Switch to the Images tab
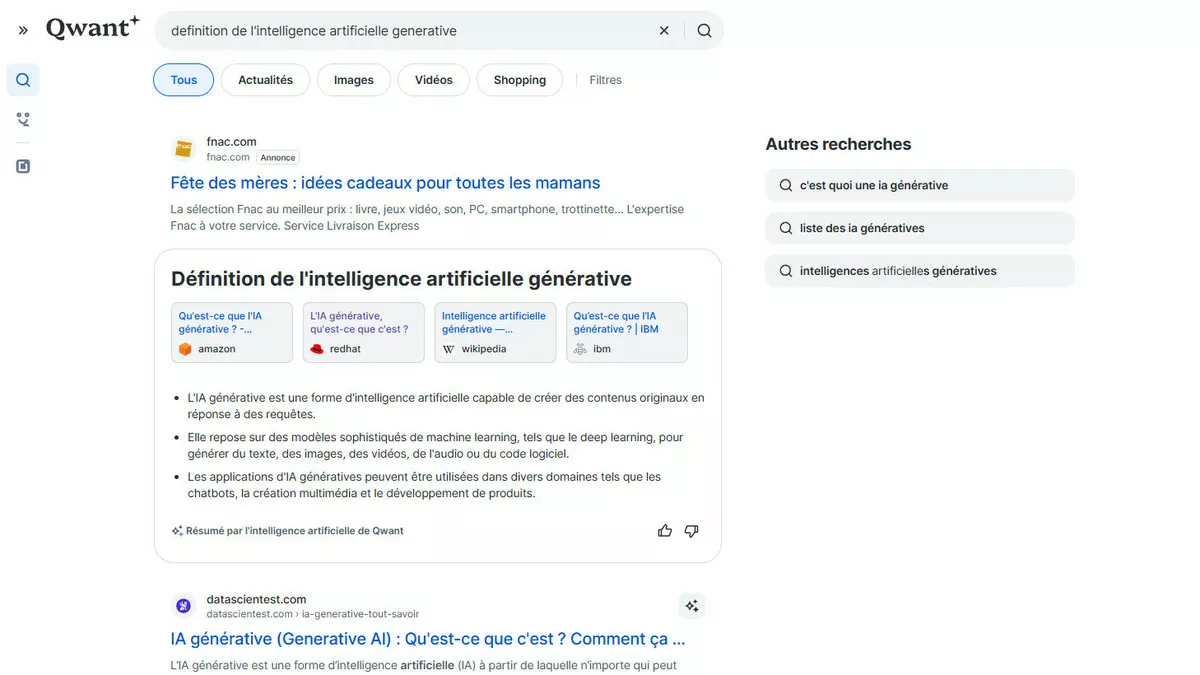Viewport: 1200px width, 675px height. [353, 79]
